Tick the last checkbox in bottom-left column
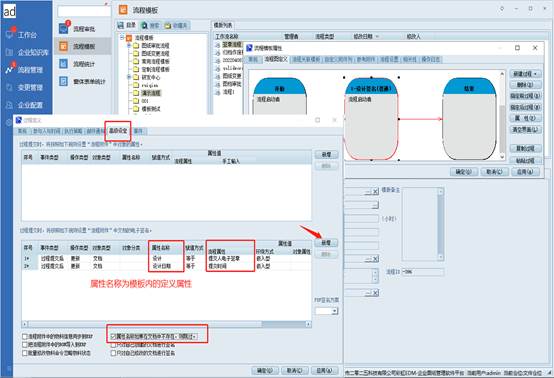This screenshot has width=554, height=378. pyautogui.click(x=25, y=353)
